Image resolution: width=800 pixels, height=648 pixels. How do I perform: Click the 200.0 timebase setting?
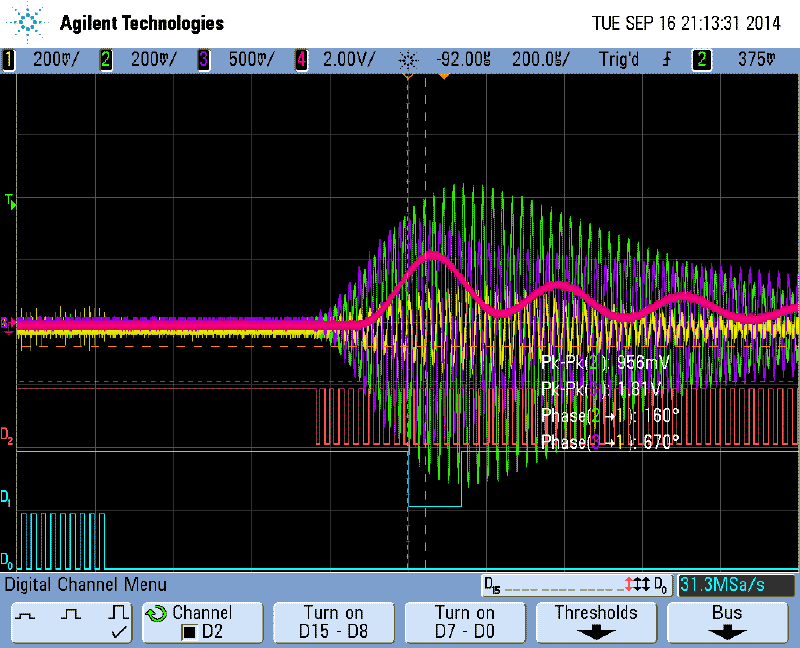click(539, 60)
